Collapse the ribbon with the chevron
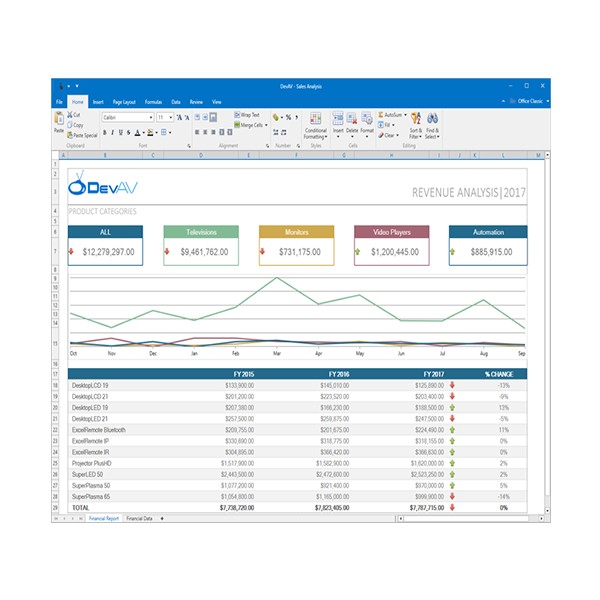 tap(503, 101)
